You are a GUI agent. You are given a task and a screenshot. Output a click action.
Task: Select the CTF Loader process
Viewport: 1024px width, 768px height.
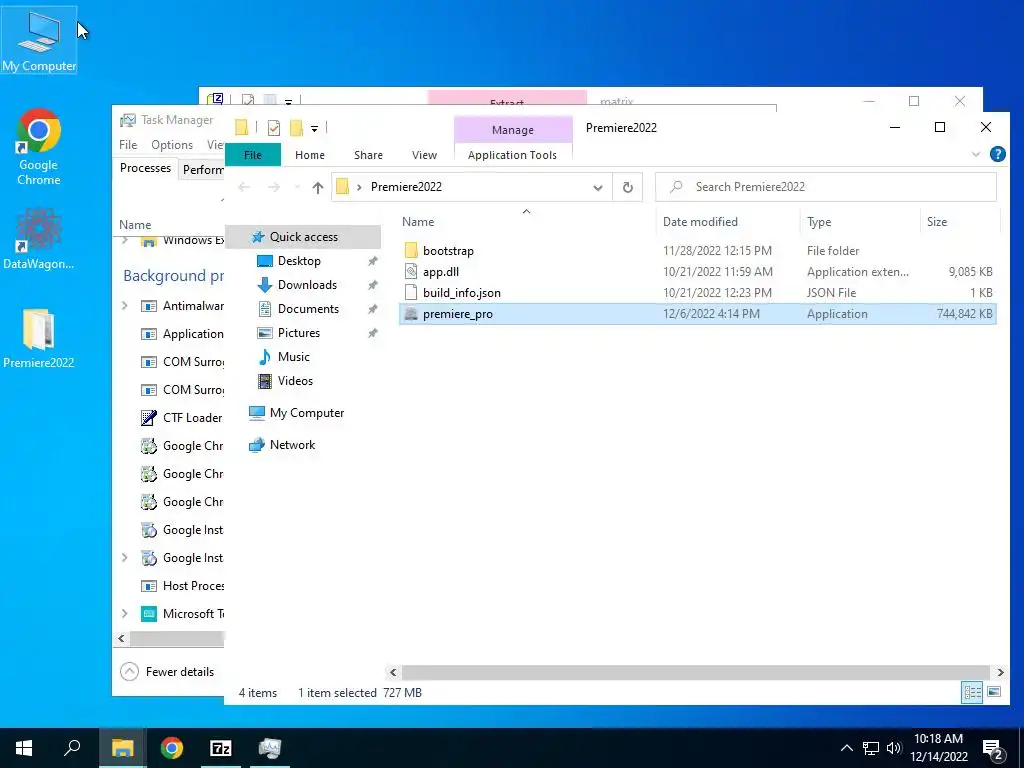182,418
